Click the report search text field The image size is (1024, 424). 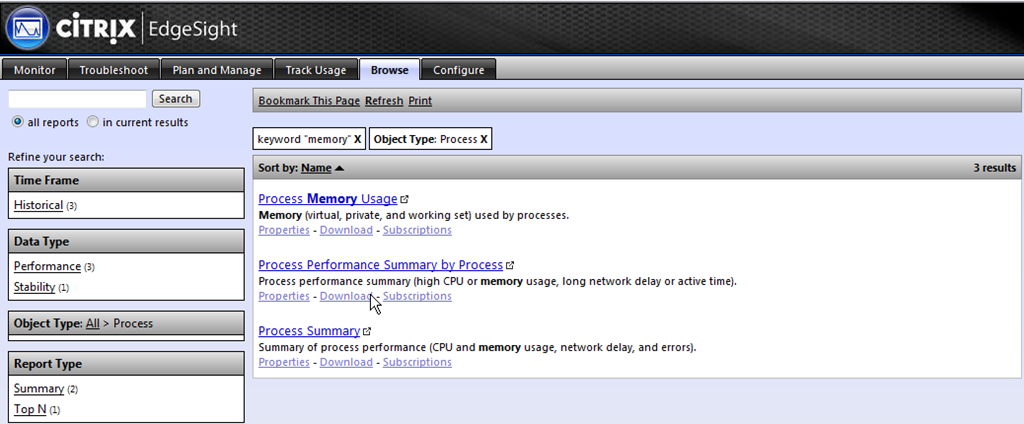click(x=77, y=99)
